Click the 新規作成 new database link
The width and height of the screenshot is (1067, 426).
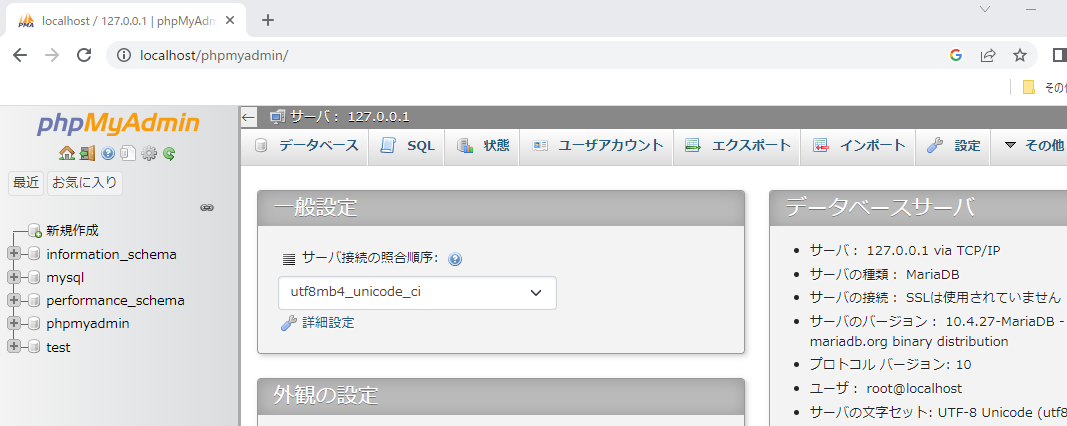click(x=73, y=231)
